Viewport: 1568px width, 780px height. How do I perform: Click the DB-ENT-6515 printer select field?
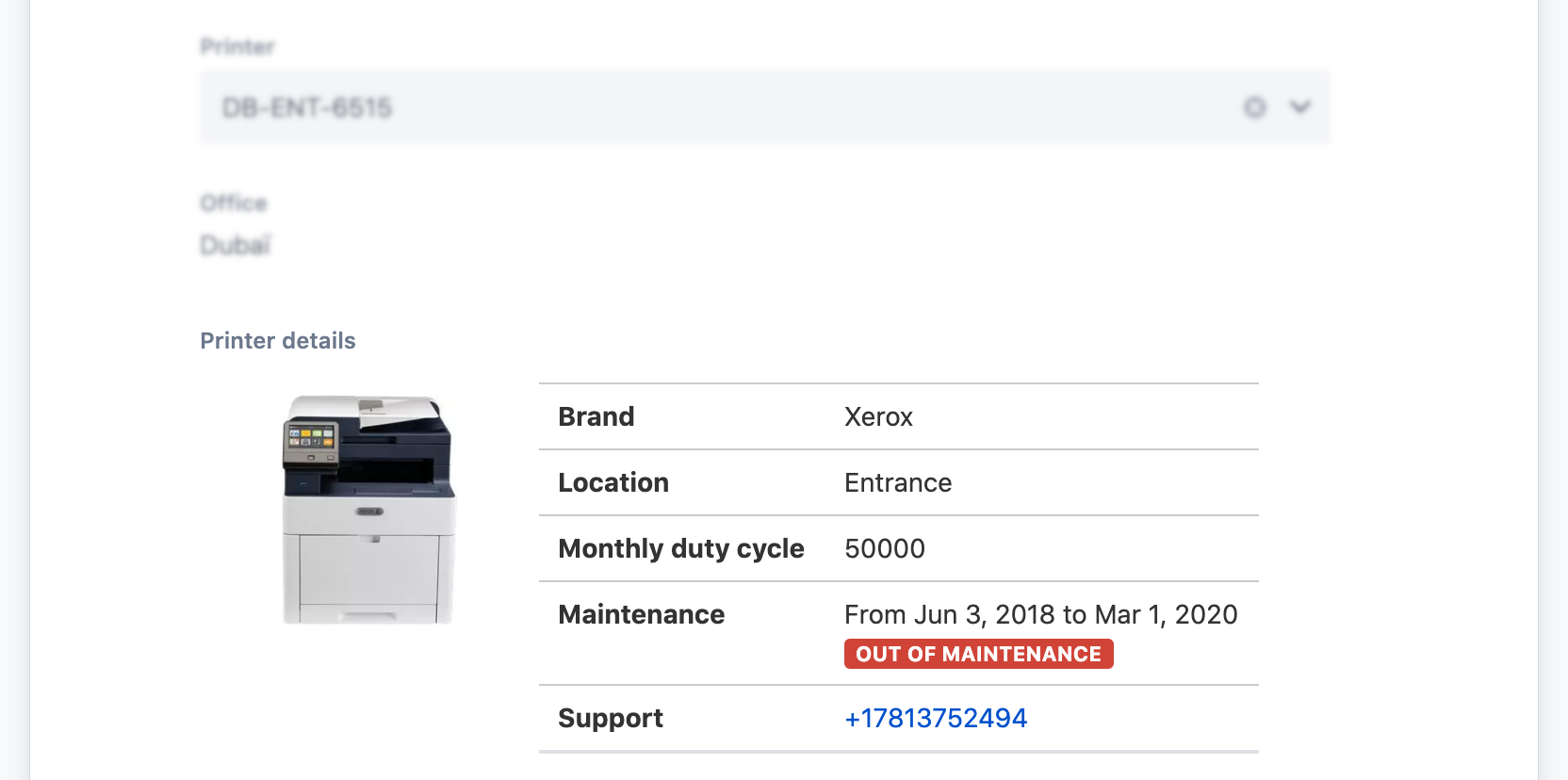660,107
